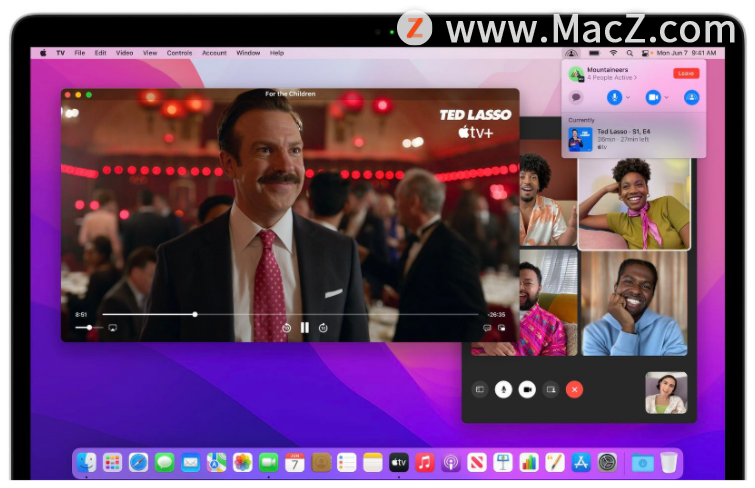Image resolution: width=755 pixels, height=488 pixels.
Task: Select the participant in the blue hoodie
Action: tap(634, 303)
